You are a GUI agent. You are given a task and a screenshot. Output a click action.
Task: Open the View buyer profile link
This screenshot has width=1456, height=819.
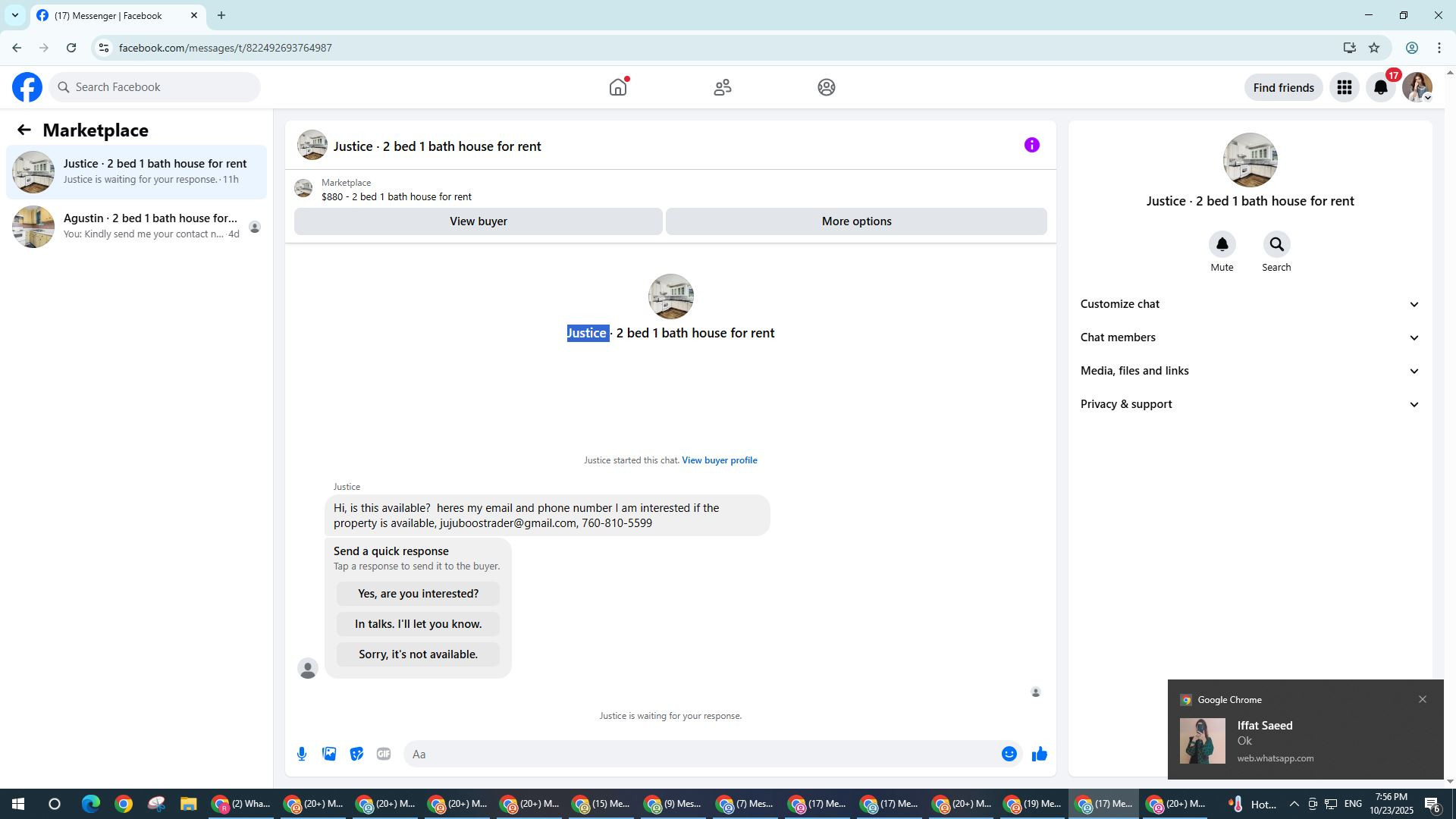coord(719,460)
